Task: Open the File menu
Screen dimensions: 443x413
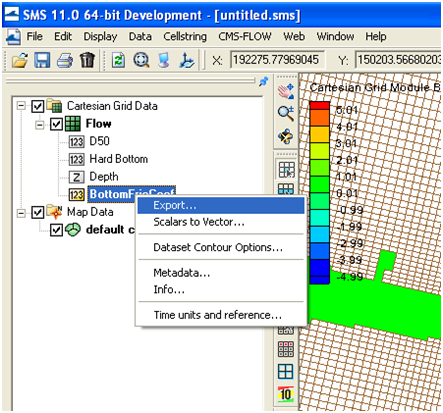Action: [35, 36]
